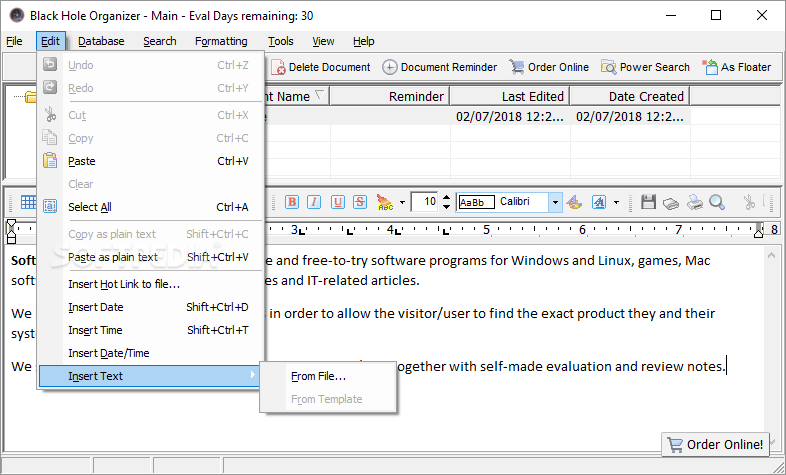
Task: Click the Document Name sort arrow
Action: [319, 94]
